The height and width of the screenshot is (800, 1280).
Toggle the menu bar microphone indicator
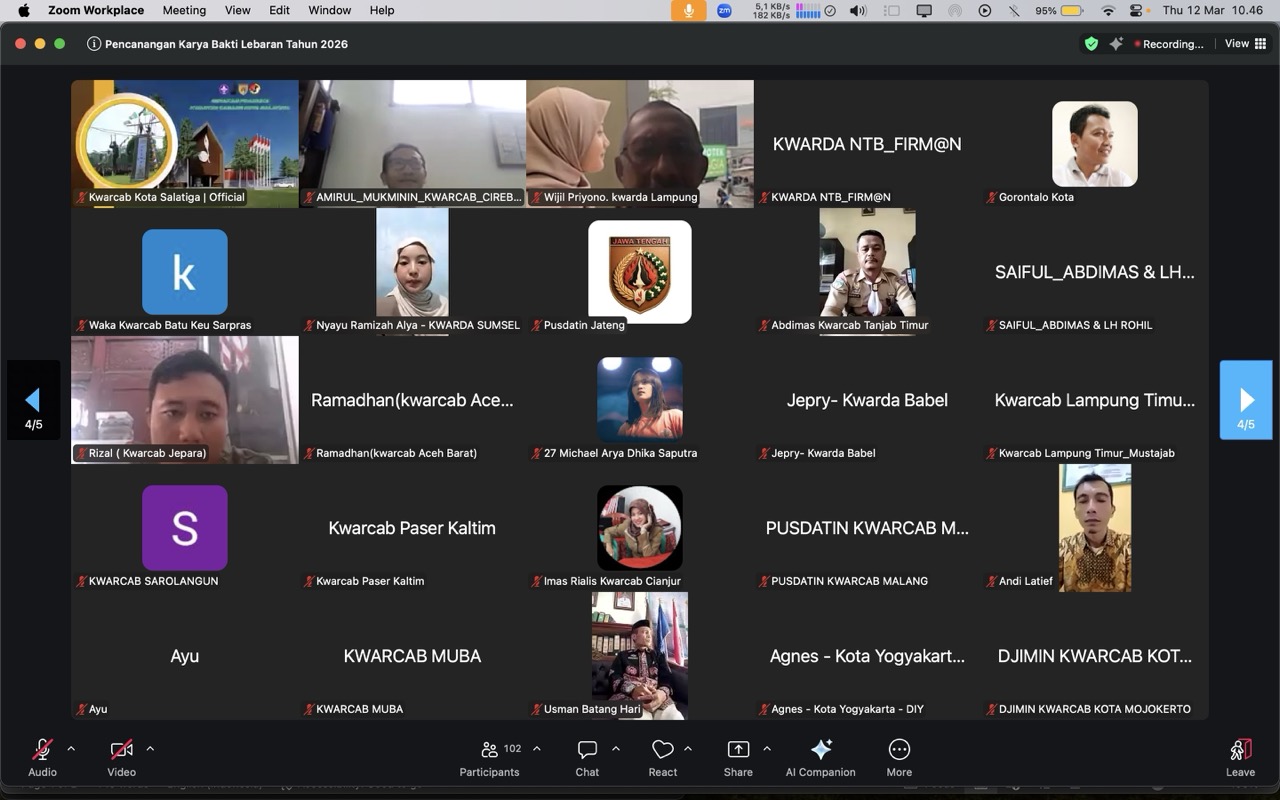(688, 11)
